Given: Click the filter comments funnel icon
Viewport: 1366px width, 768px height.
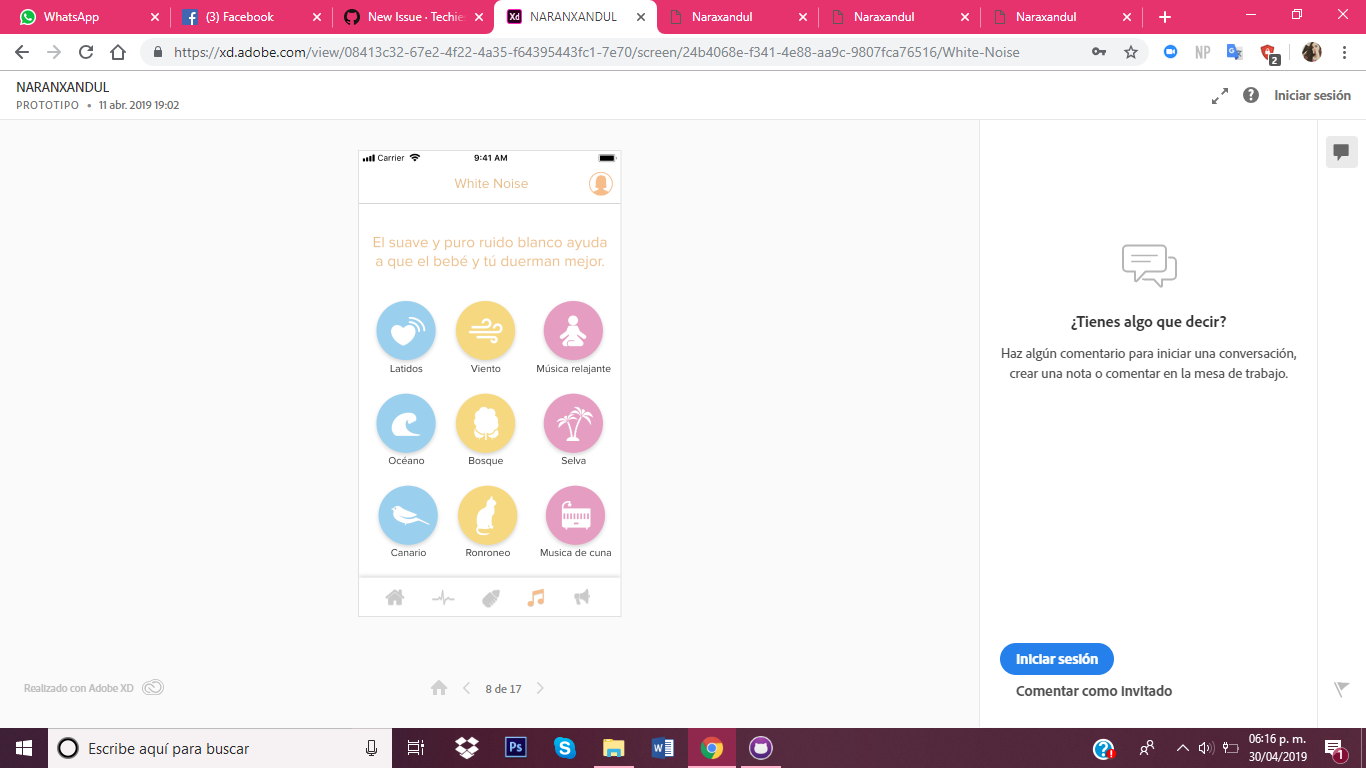Looking at the screenshot, I should [1342, 689].
